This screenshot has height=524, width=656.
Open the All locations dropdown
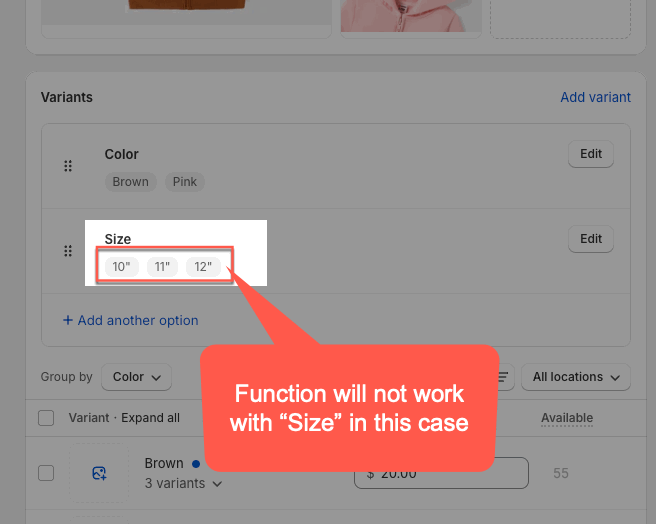[x=576, y=377]
